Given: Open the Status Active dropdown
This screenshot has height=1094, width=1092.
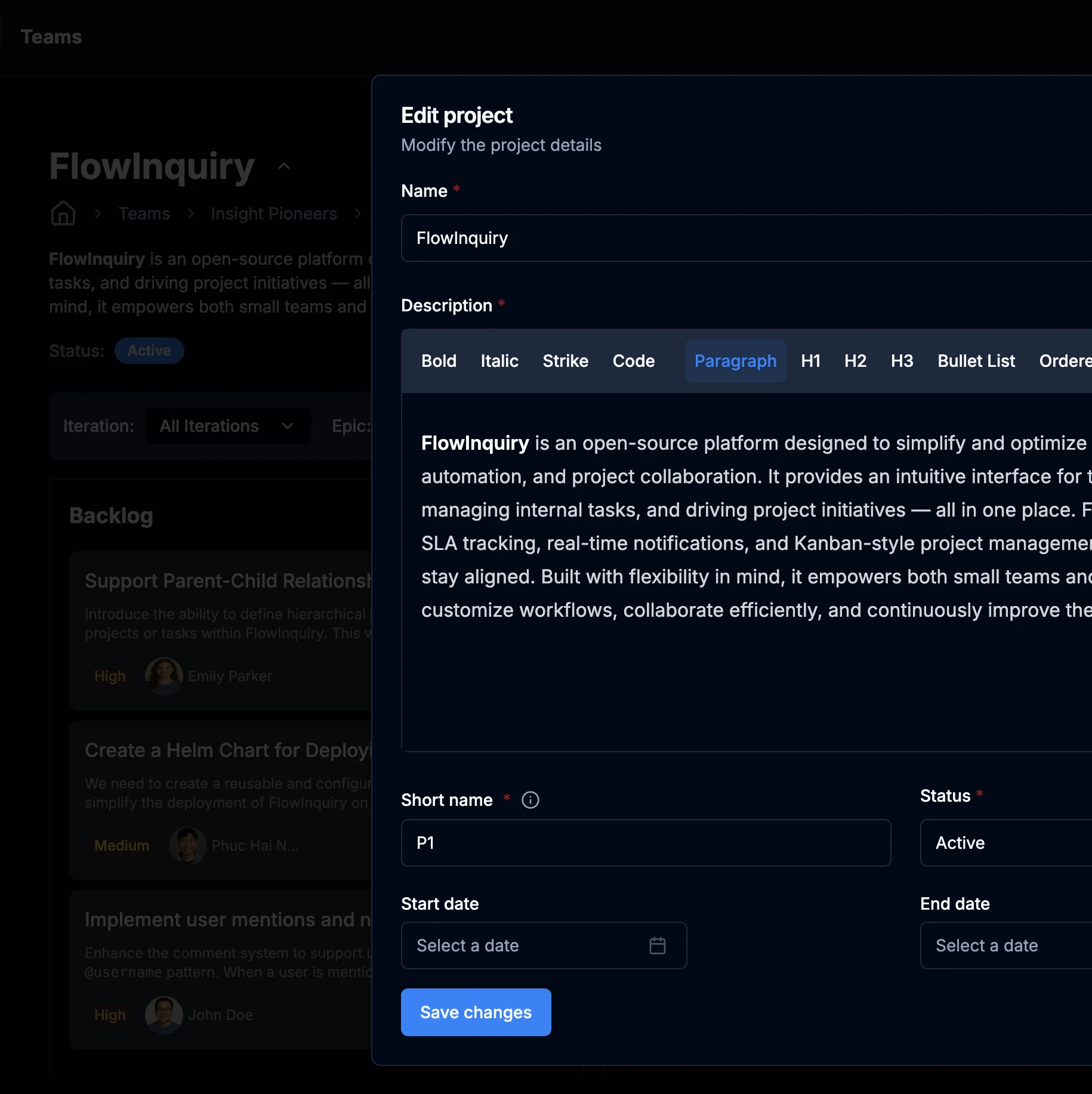Looking at the screenshot, I should pos(1005,843).
